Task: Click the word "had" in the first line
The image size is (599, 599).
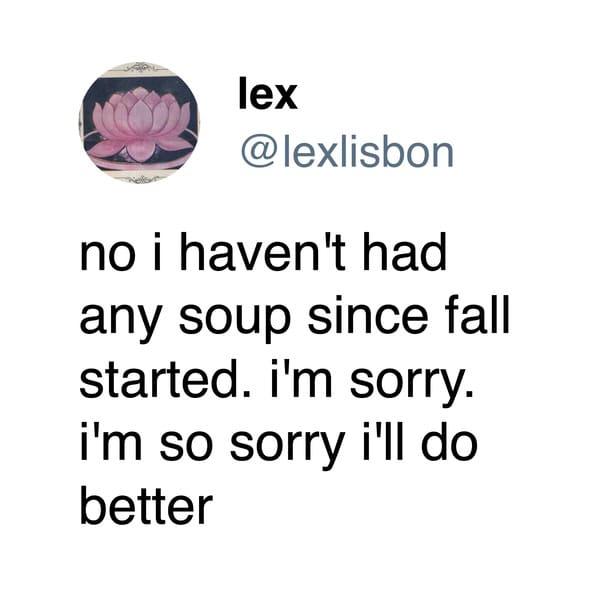Action: (405, 252)
